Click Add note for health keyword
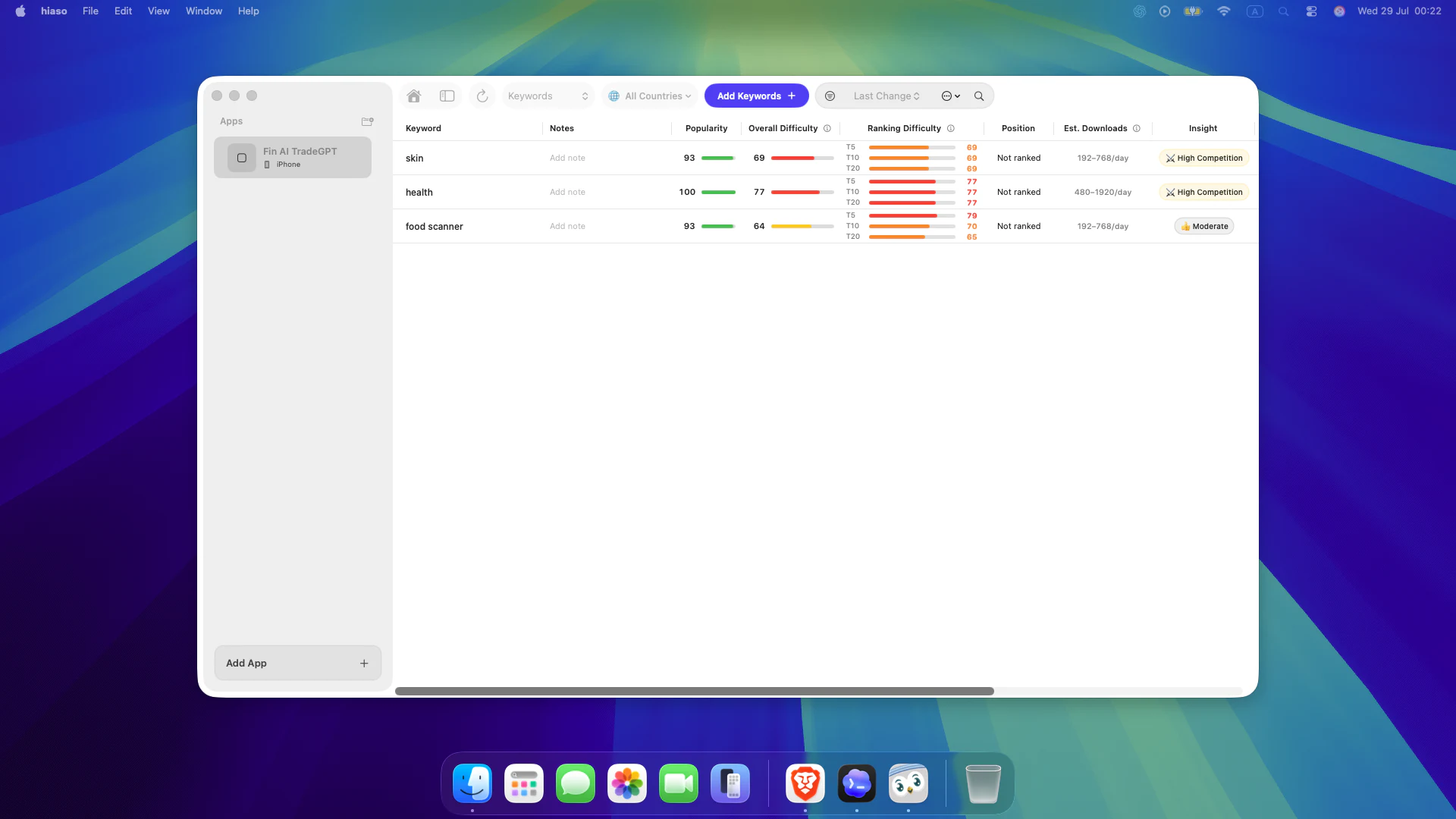 coord(567,192)
